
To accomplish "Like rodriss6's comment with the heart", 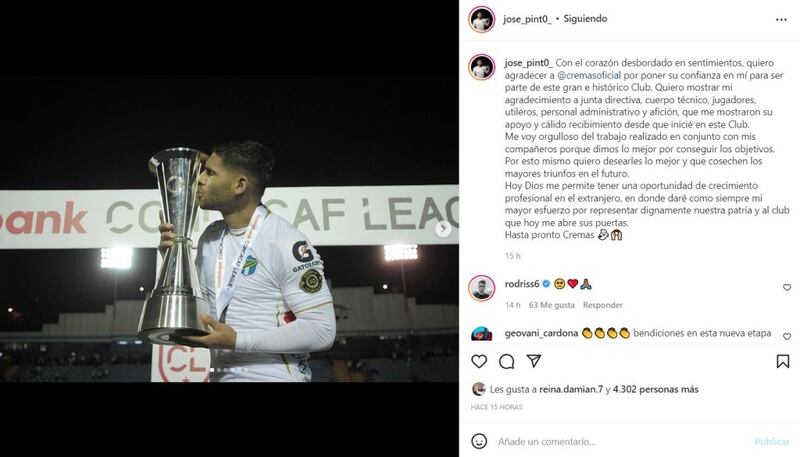I will pyautogui.click(x=787, y=288).
